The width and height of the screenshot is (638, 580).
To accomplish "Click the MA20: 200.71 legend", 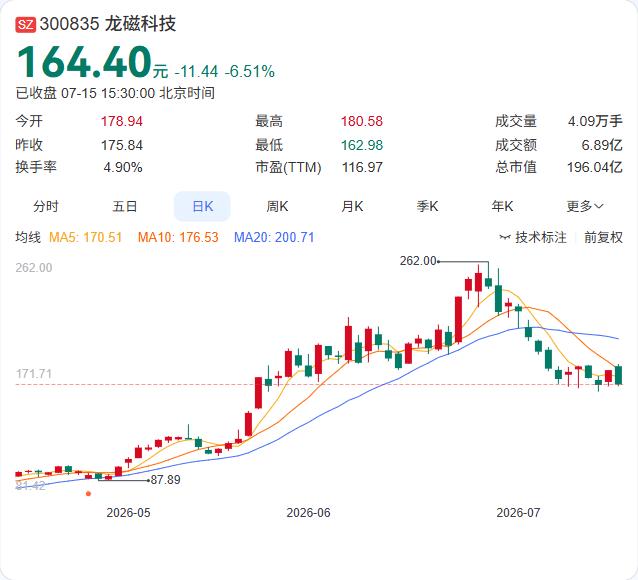I will 274,237.
